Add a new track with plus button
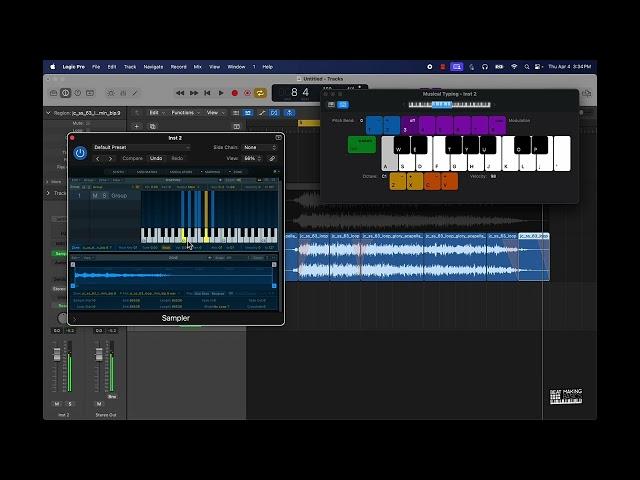The image size is (640, 480). (x=137, y=127)
